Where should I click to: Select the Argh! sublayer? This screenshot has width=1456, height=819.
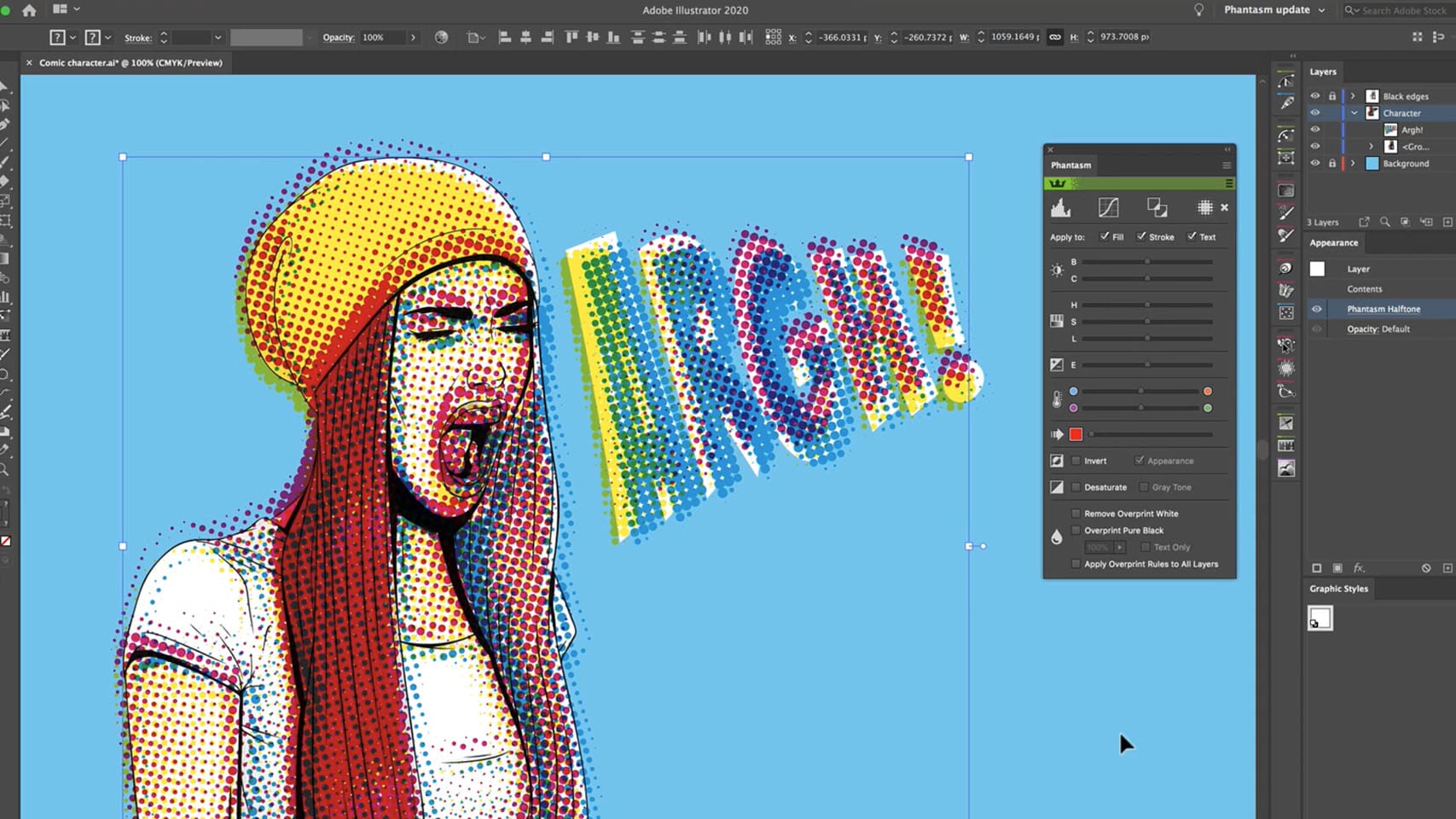pos(1412,130)
